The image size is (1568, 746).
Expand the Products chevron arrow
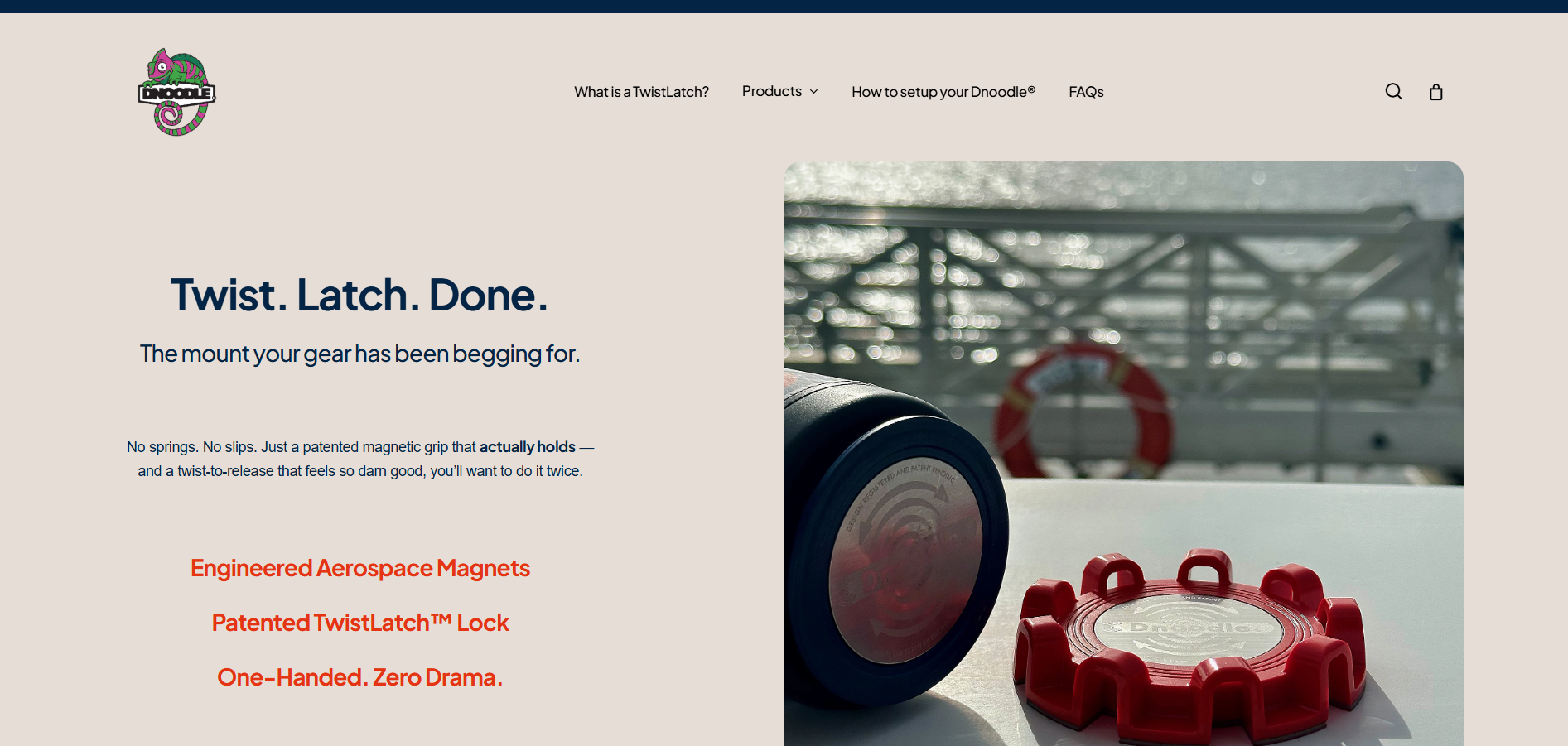coord(813,92)
